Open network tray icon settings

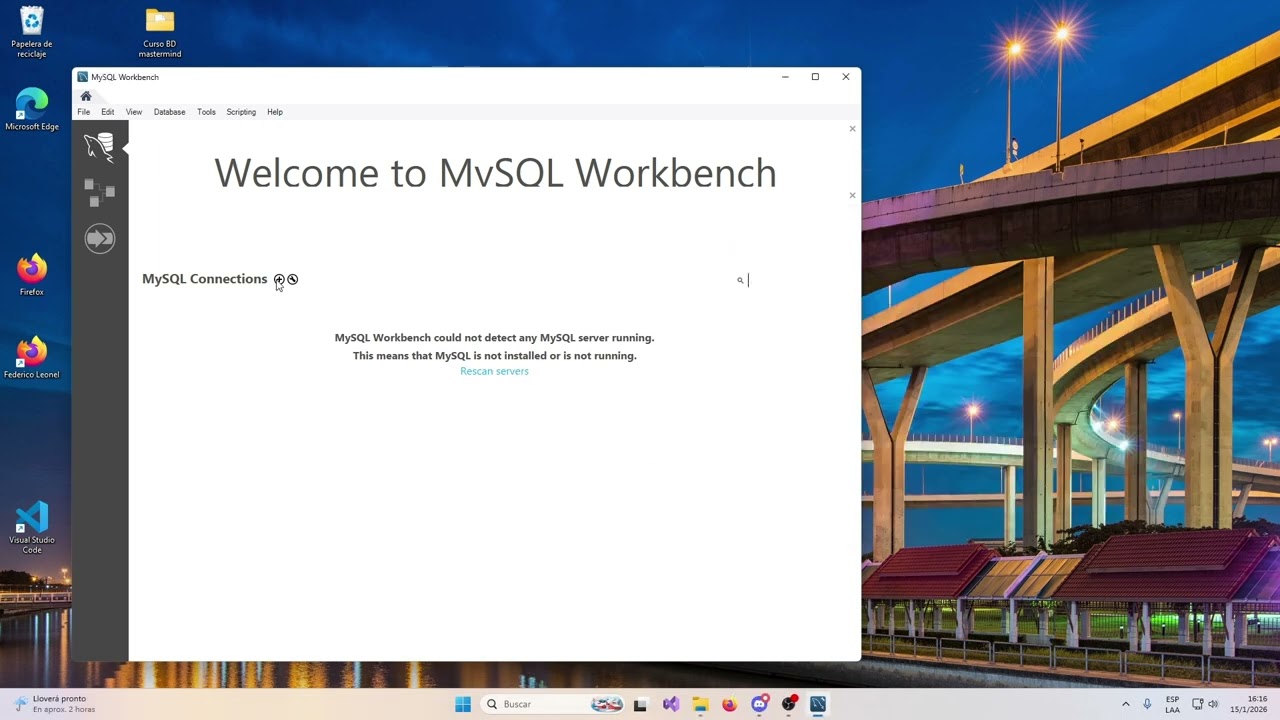pos(1198,704)
